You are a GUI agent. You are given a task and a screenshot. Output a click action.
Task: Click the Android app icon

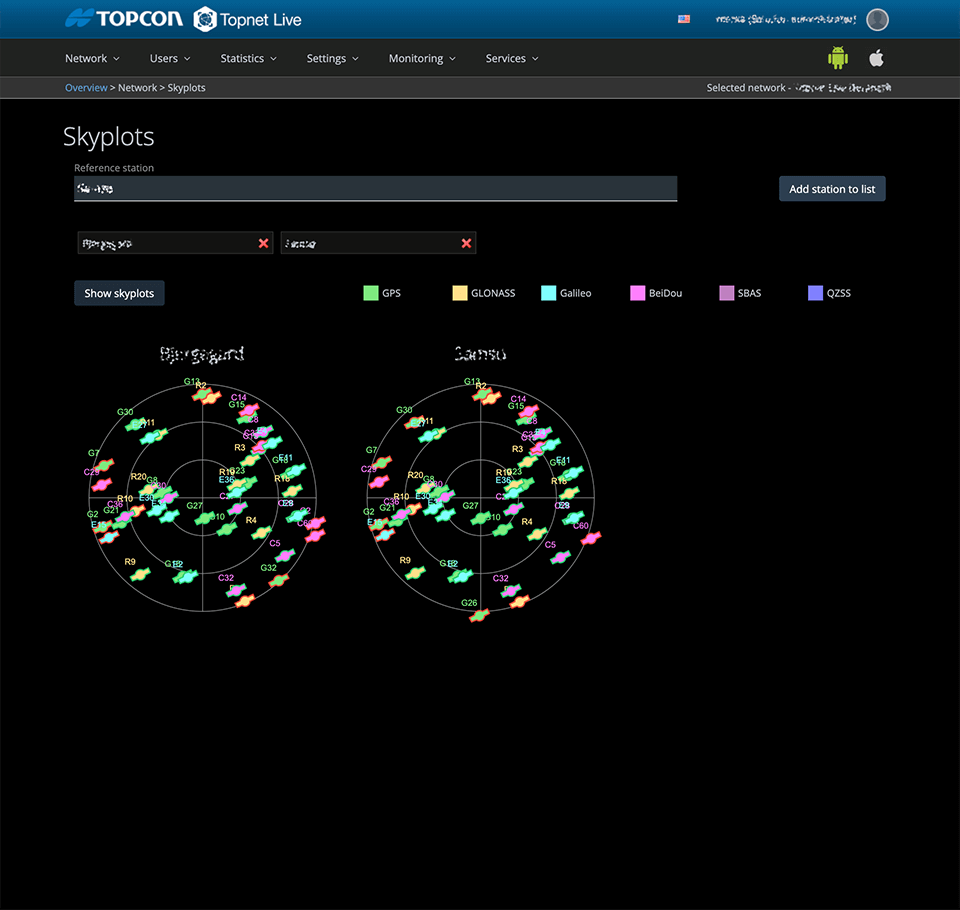pos(837,58)
